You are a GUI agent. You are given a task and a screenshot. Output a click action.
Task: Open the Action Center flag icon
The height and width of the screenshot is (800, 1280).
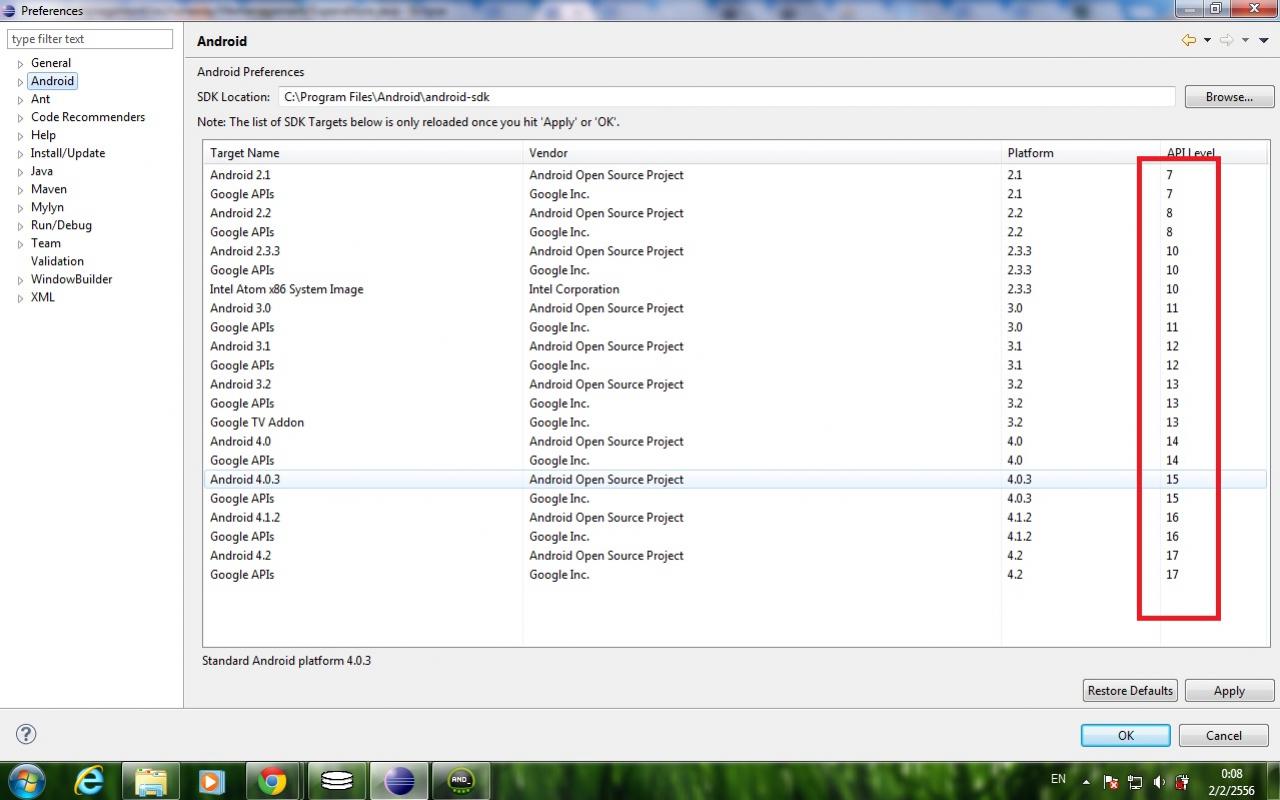click(x=1111, y=782)
